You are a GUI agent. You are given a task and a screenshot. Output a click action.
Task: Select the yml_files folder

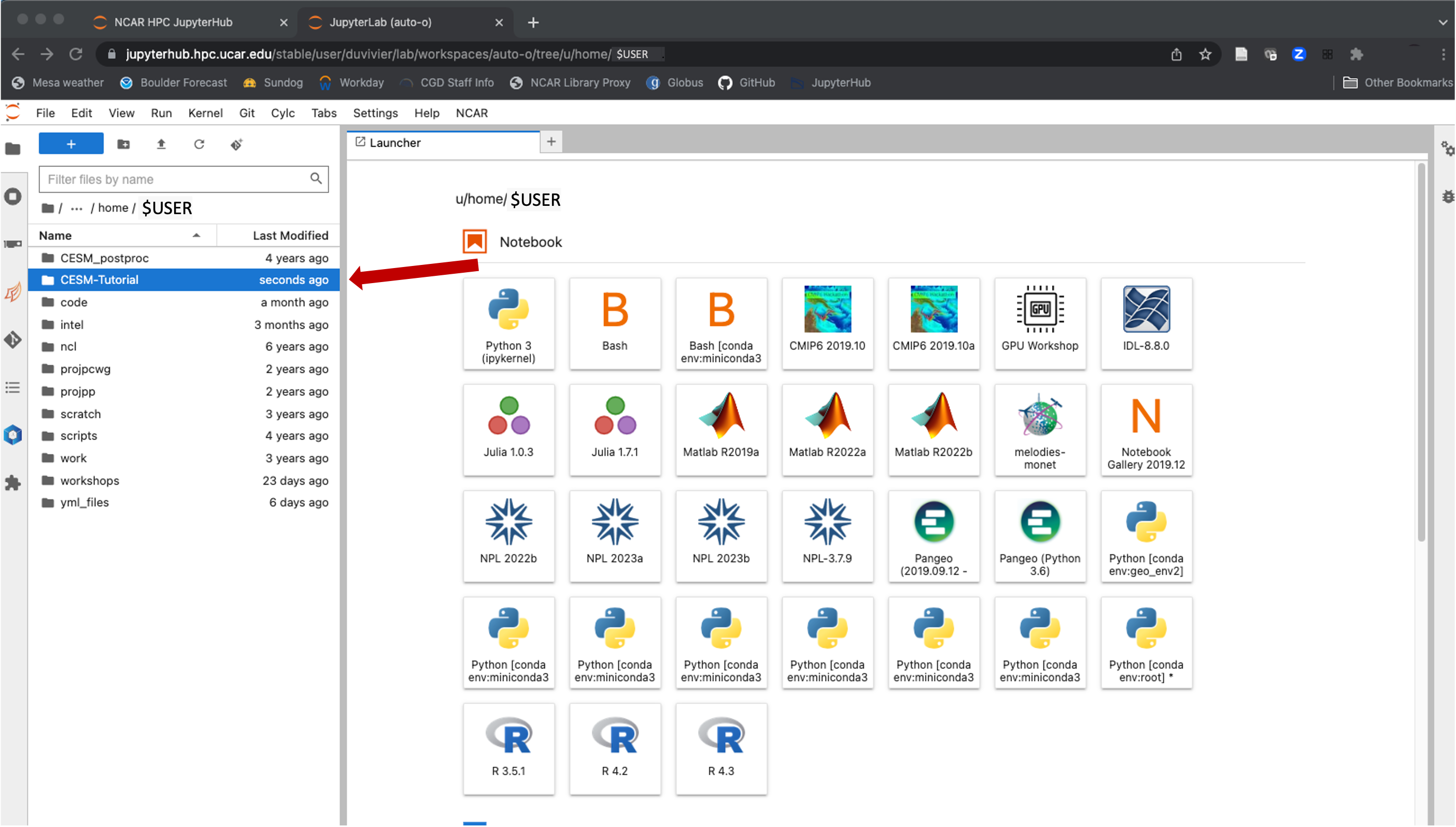tap(183, 502)
